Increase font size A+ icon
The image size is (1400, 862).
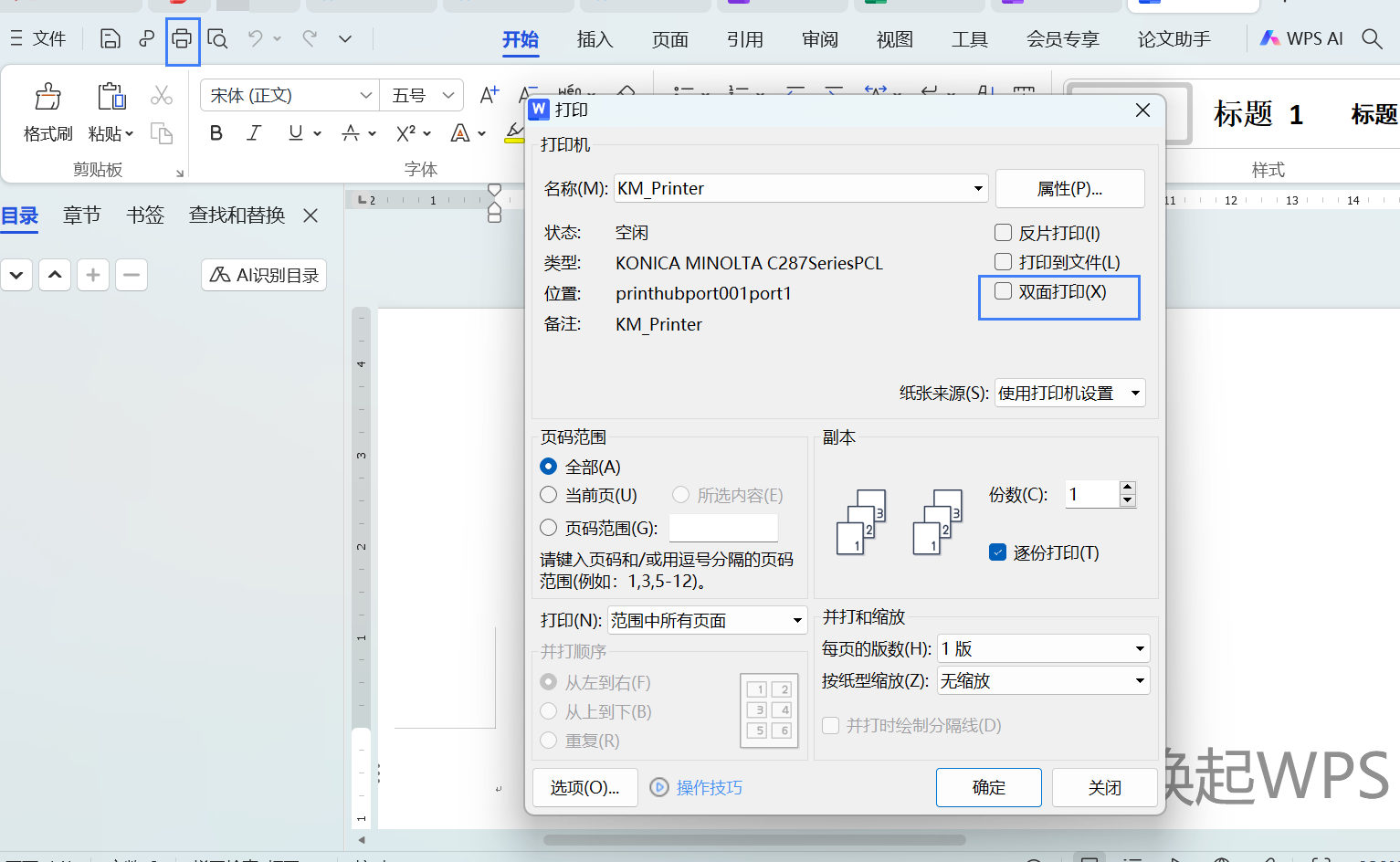(489, 95)
